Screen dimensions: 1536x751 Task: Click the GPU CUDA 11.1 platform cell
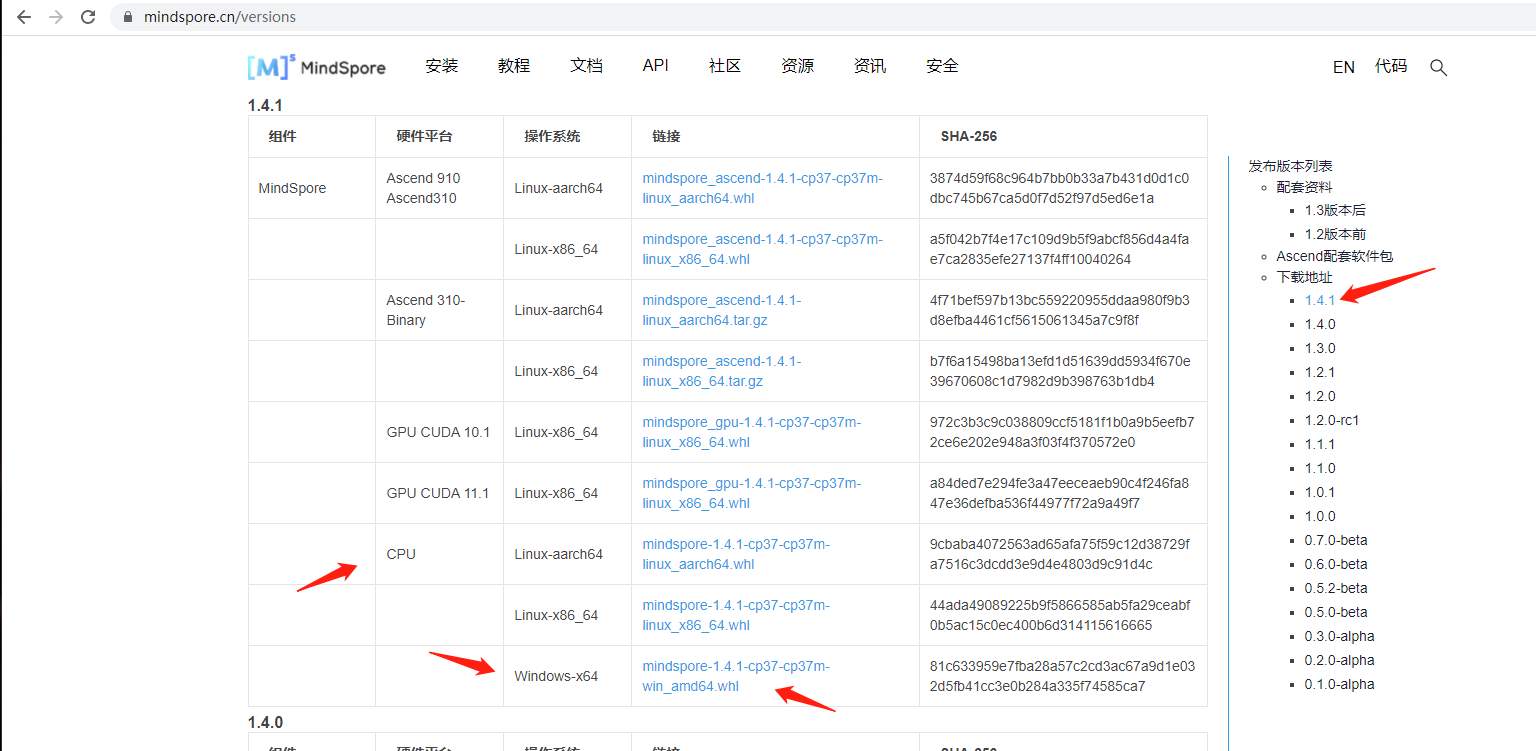tap(438, 493)
